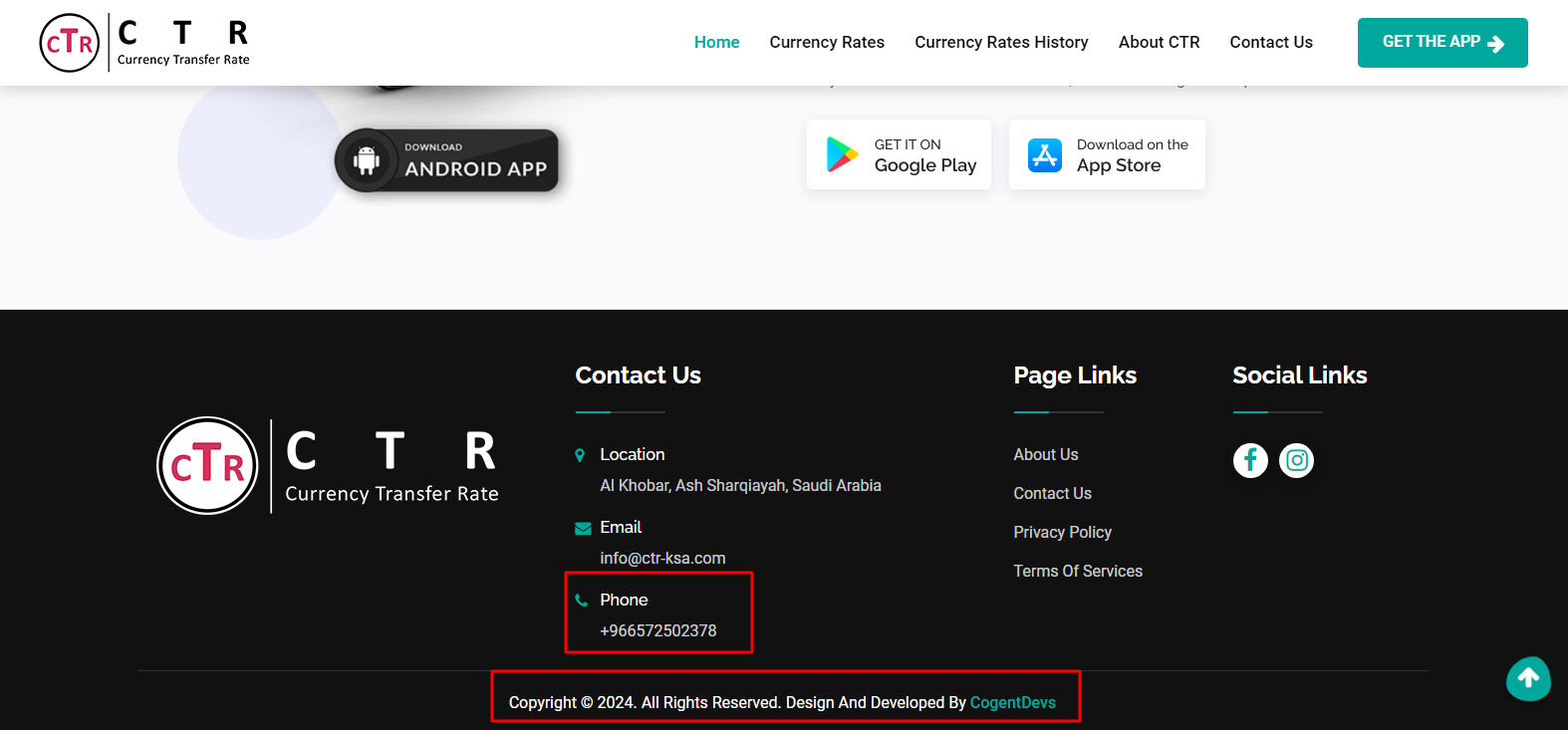
Task: Open About CTR in the header
Action: 1159,42
